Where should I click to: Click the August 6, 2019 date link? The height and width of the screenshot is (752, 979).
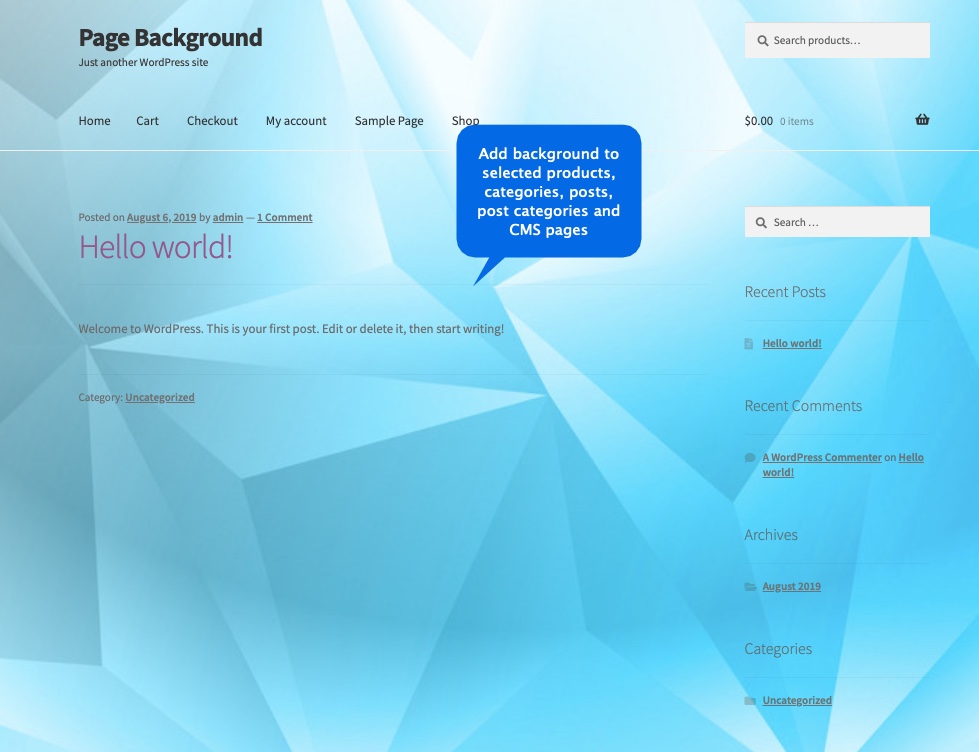161,217
